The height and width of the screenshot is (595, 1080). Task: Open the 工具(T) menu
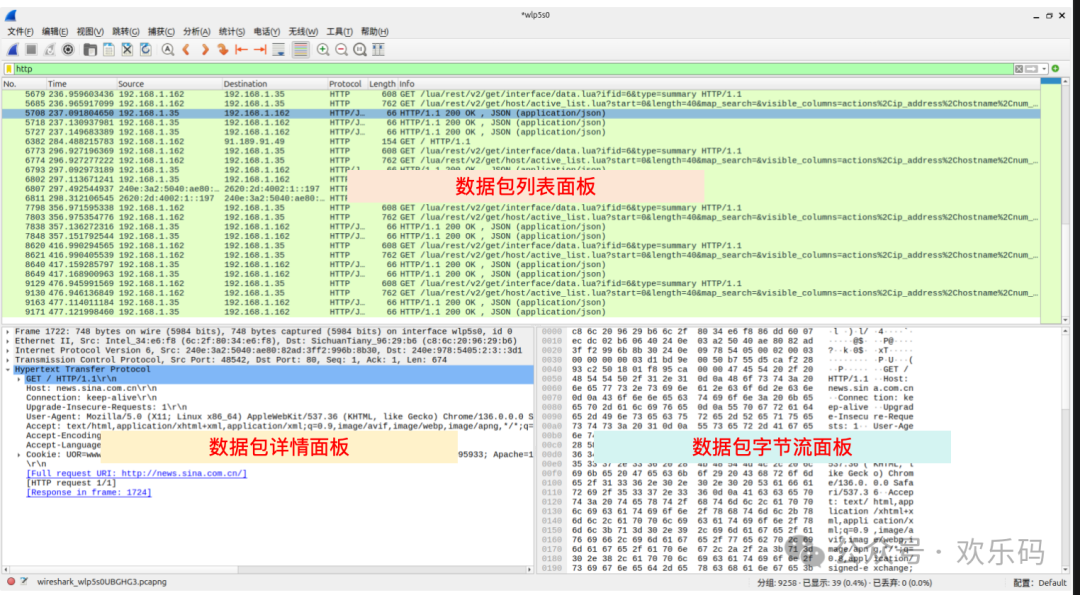340,32
